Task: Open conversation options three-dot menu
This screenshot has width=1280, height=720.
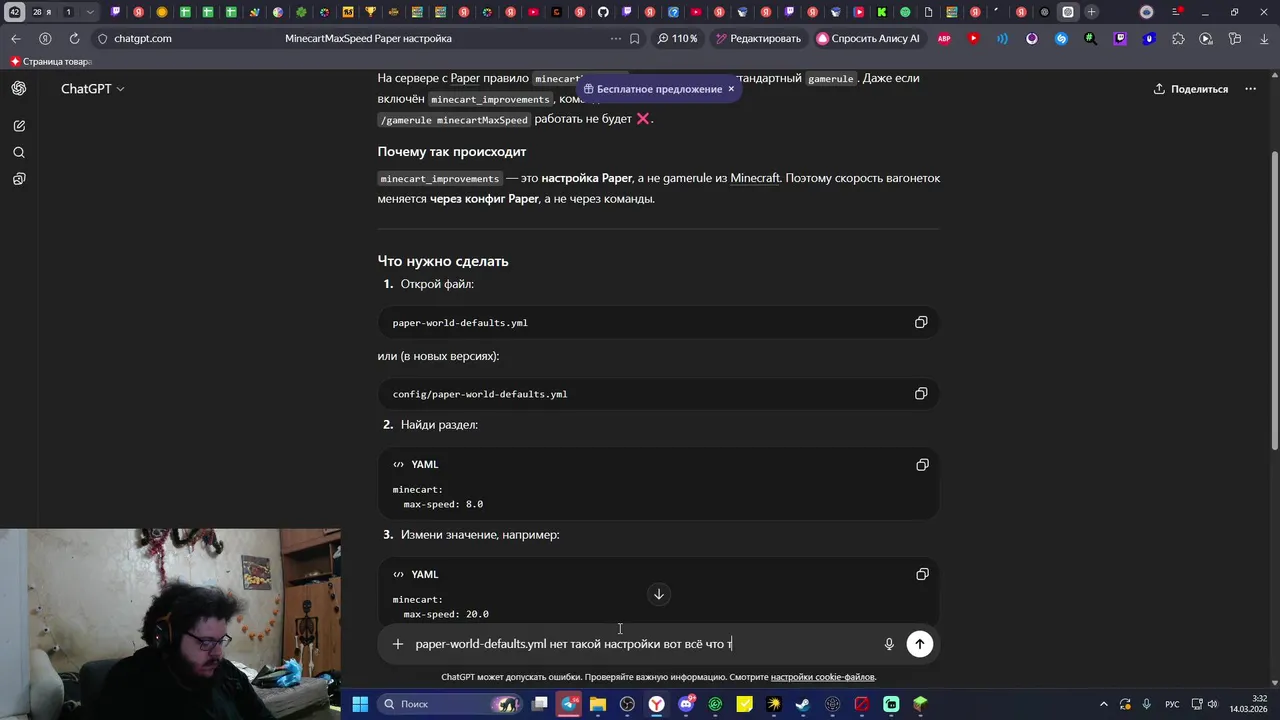Action: [1250, 89]
